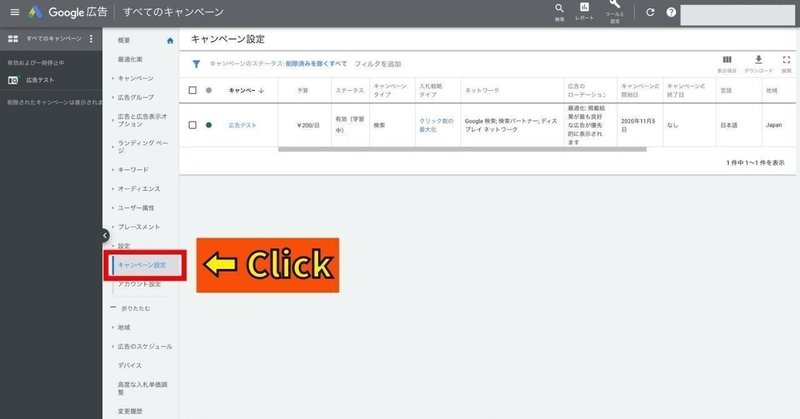Tick the 広告テスト row checkbox

192,125
